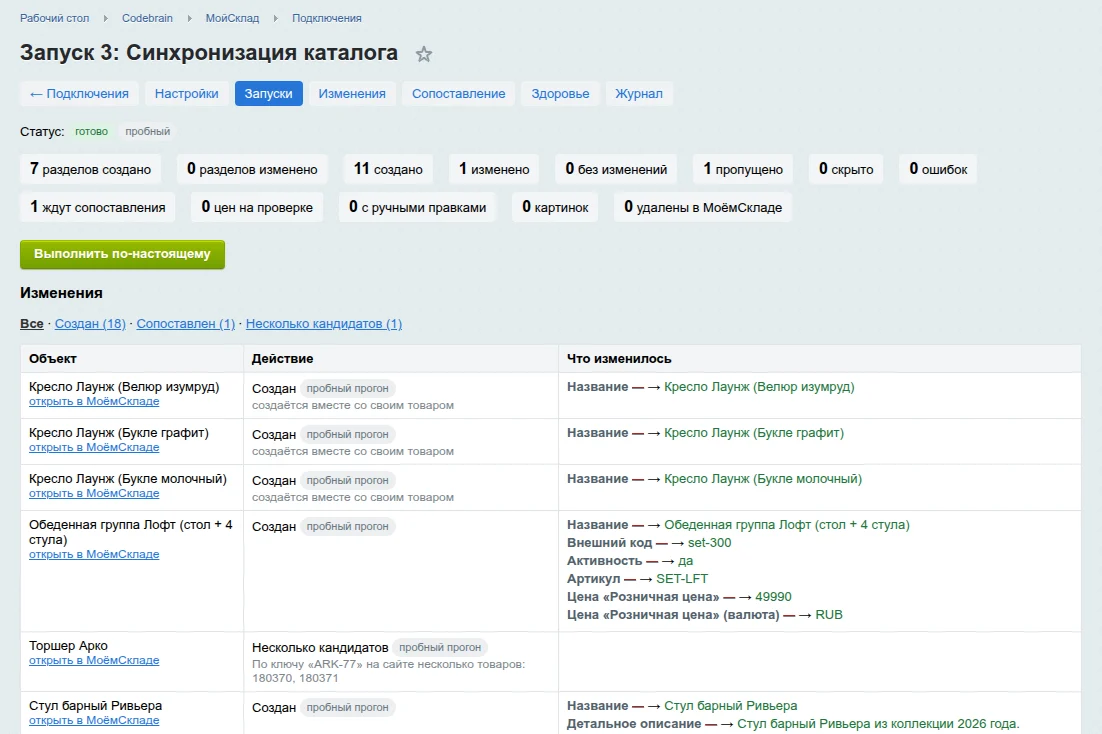
Task: Open the Изменения tab
Action: pos(352,94)
